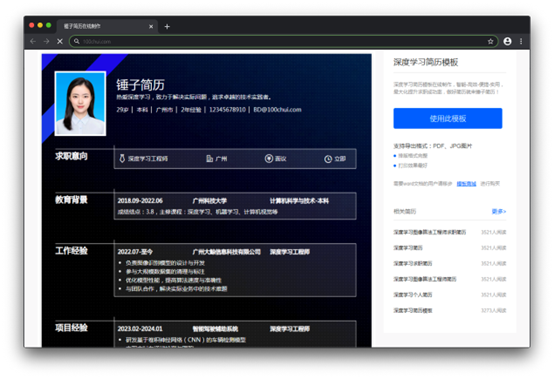Click the 使用此模板 blue button
554x379 pixels.
[x=448, y=118]
